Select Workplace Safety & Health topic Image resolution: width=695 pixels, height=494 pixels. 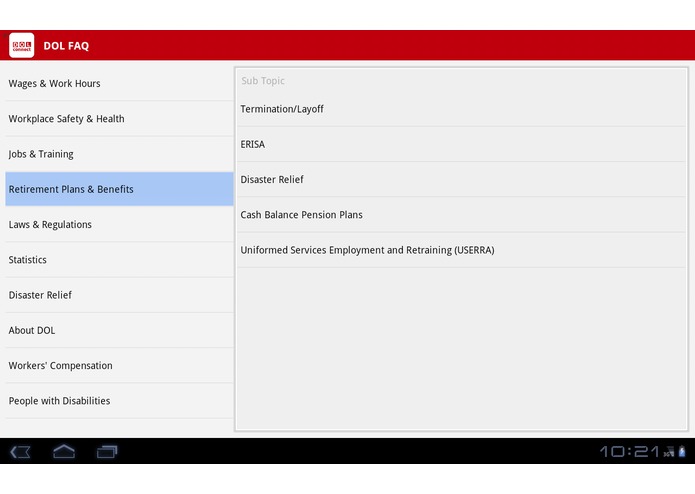[119, 119]
